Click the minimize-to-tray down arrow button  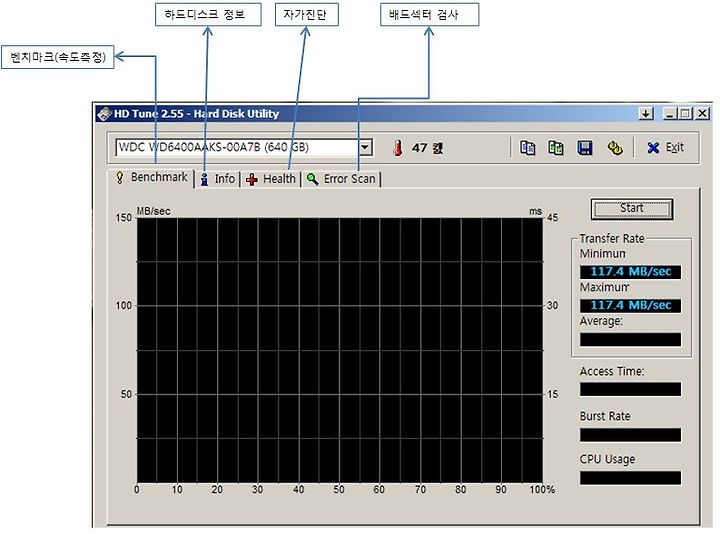coord(646,113)
